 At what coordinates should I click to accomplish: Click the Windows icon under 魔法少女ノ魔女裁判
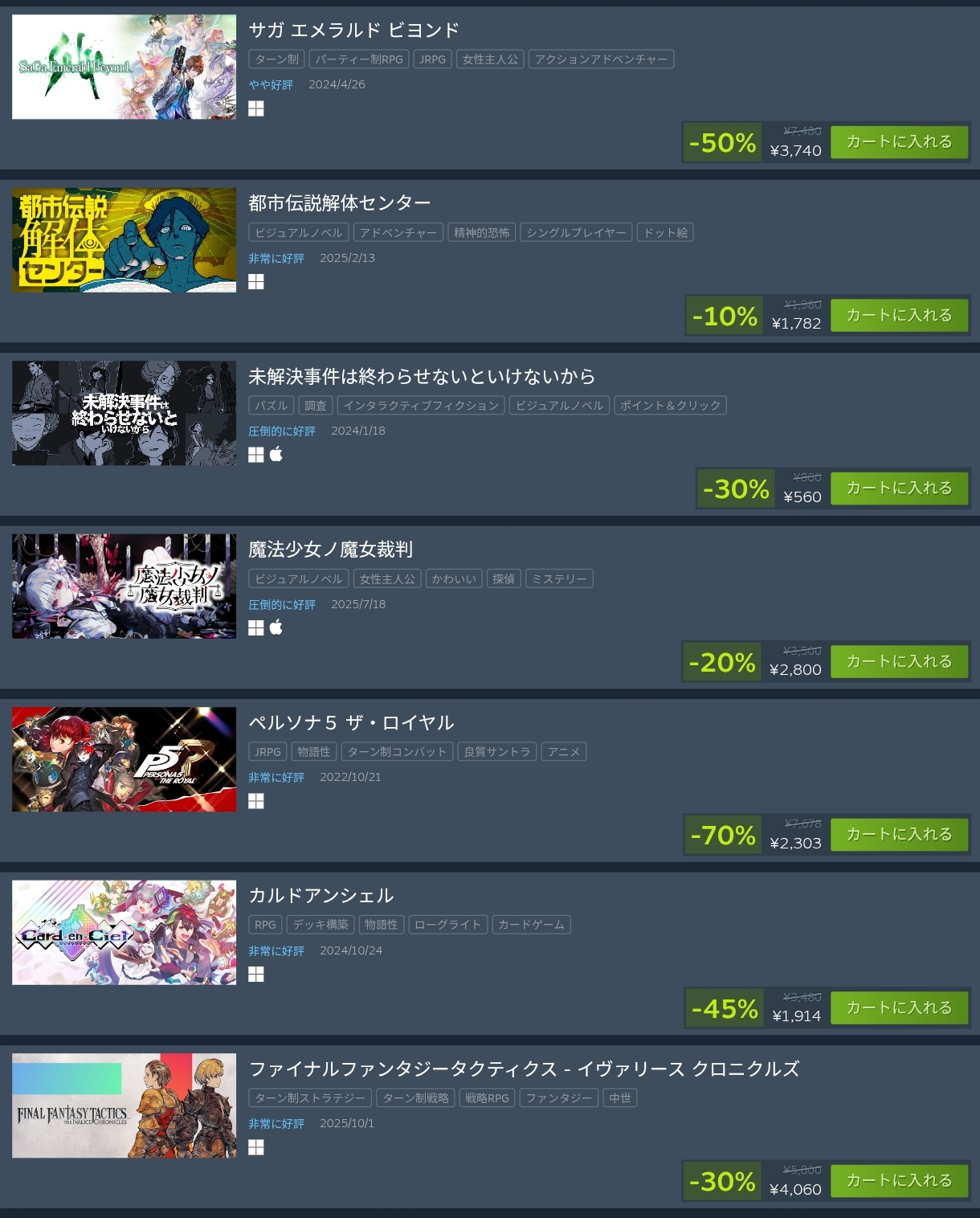click(x=256, y=627)
